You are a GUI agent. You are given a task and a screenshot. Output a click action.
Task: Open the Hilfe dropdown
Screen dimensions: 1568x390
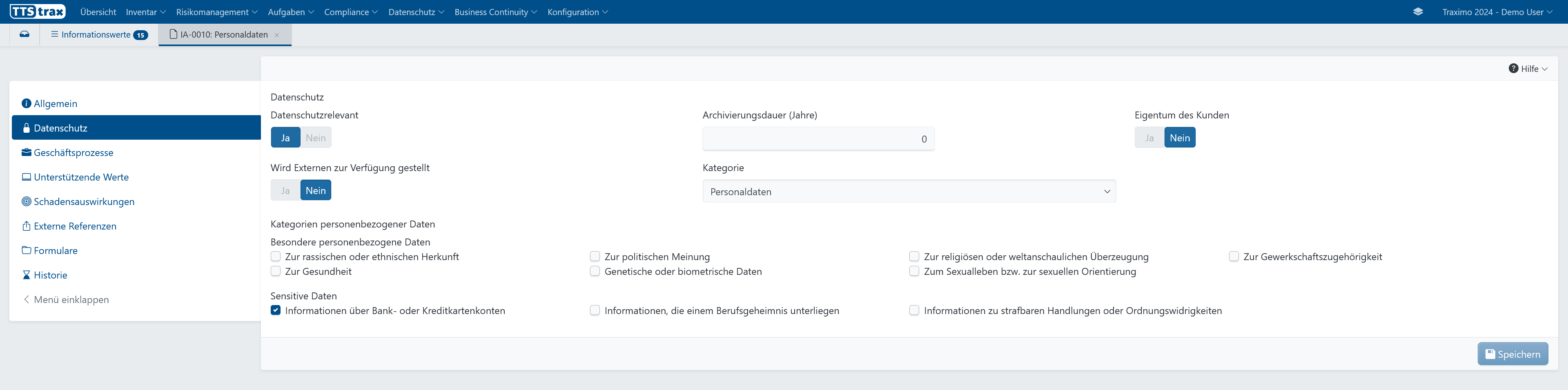point(1528,68)
